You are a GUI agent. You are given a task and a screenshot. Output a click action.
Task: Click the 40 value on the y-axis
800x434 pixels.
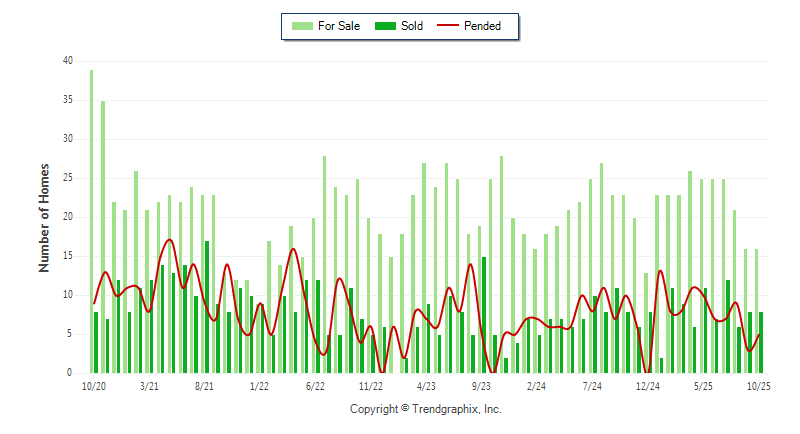click(x=67, y=61)
